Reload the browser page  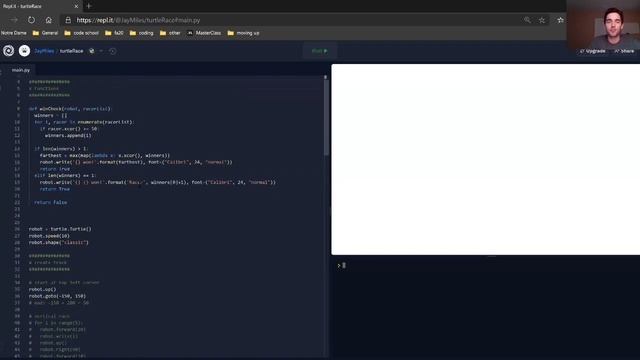[31, 20]
